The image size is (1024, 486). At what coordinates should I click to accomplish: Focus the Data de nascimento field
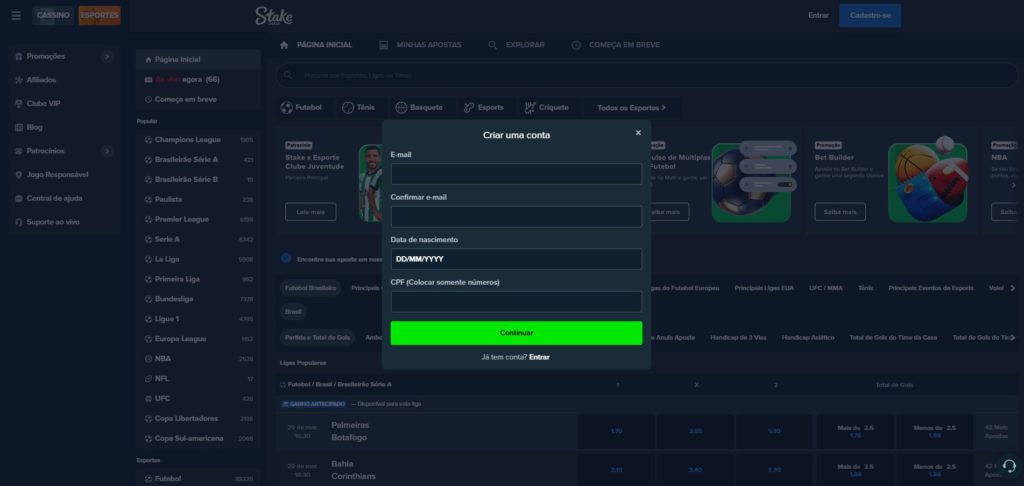[516, 259]
